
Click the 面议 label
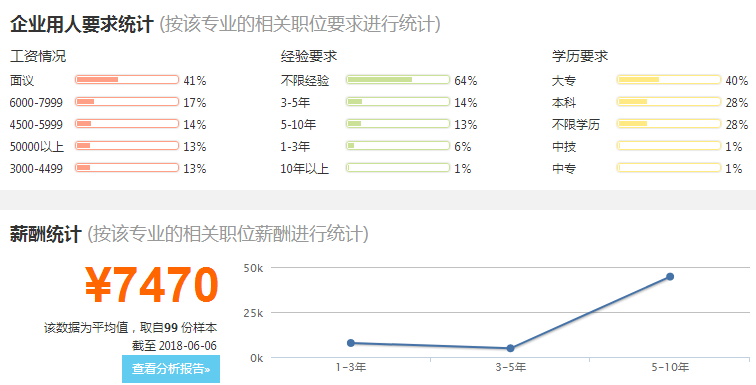pos(22,80)
